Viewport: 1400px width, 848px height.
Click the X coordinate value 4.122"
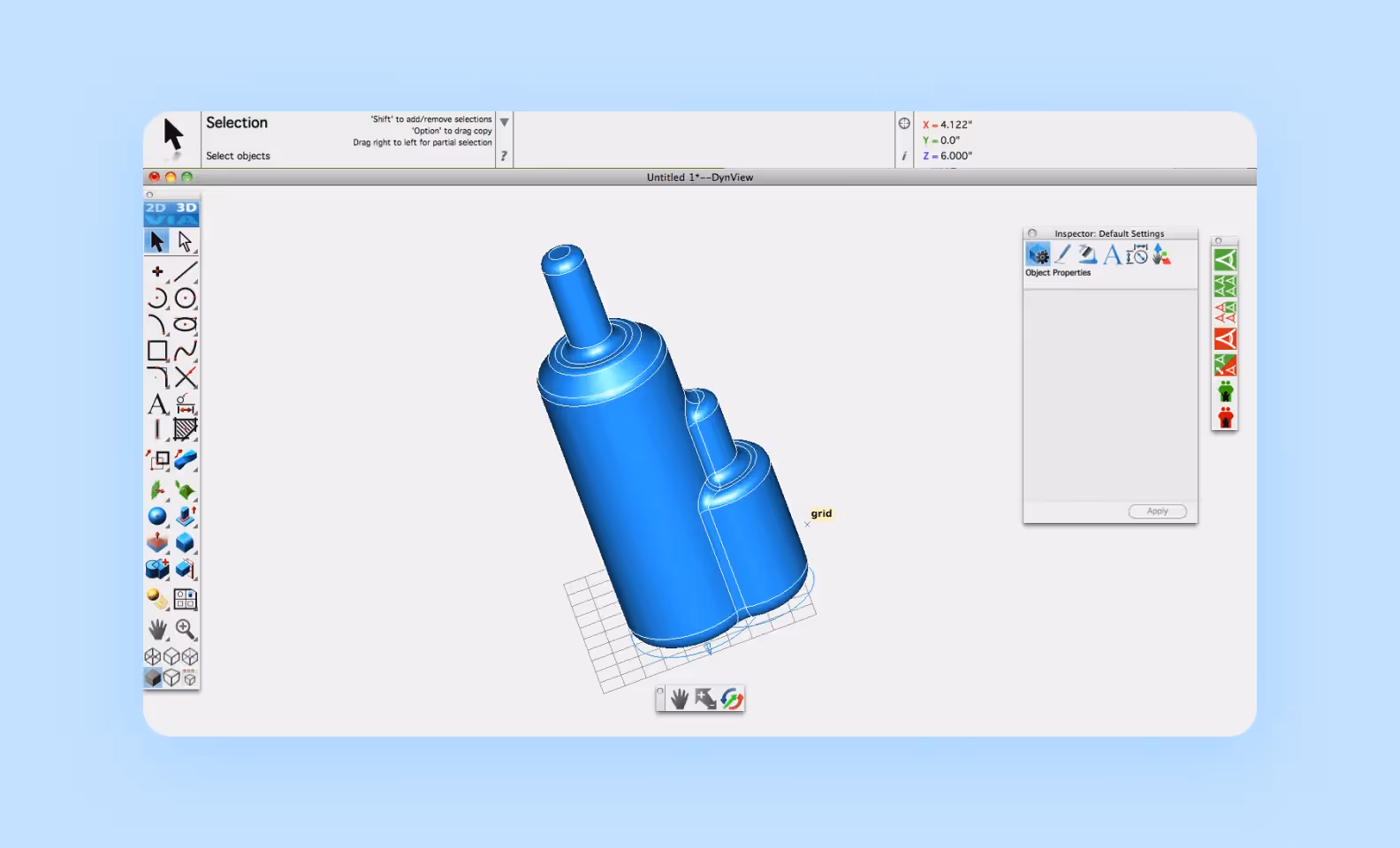click(956, 125)
